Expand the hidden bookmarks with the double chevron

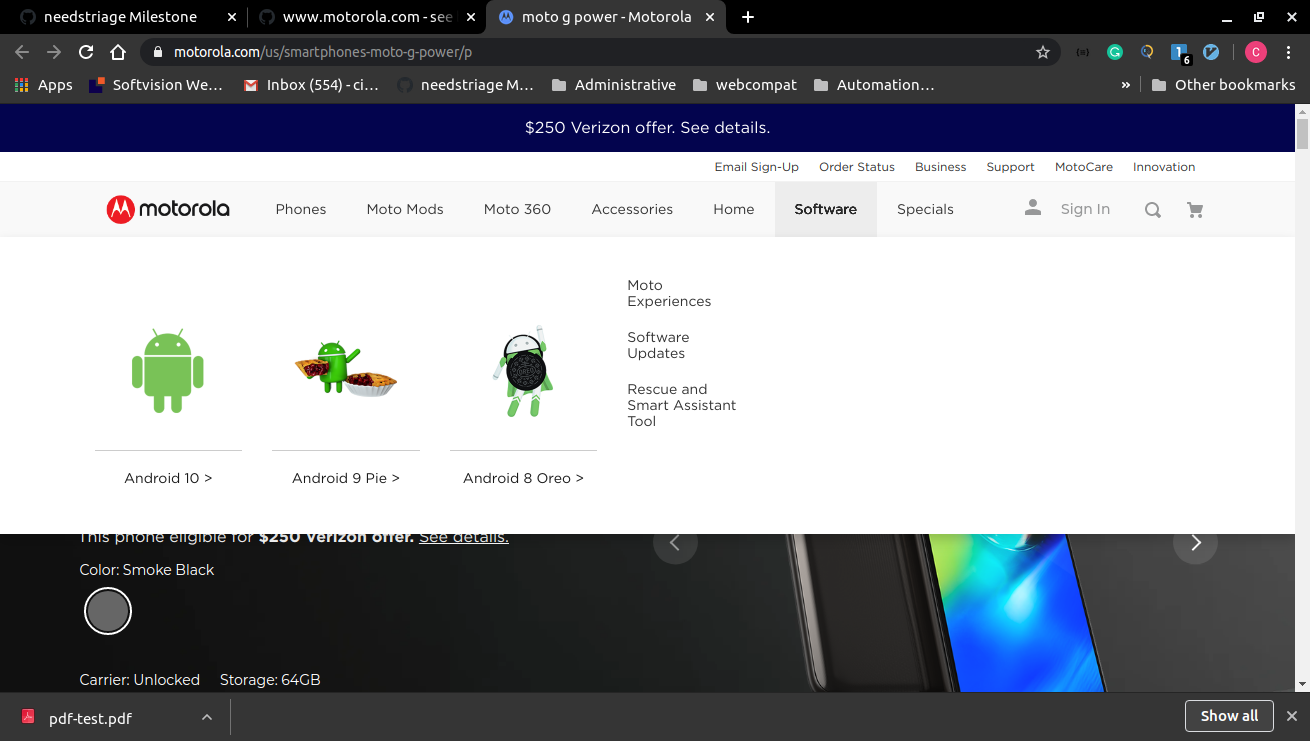coord(1125,85)
